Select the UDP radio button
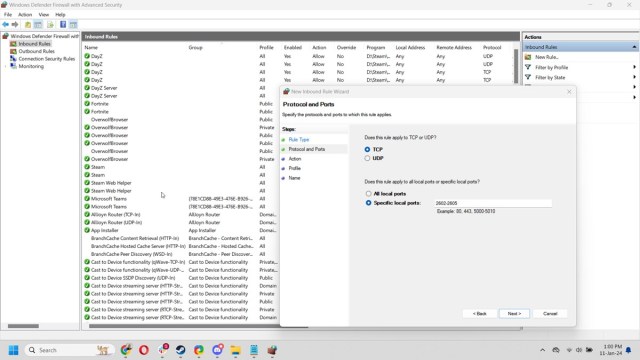640x360 pixels. (367, 158)
